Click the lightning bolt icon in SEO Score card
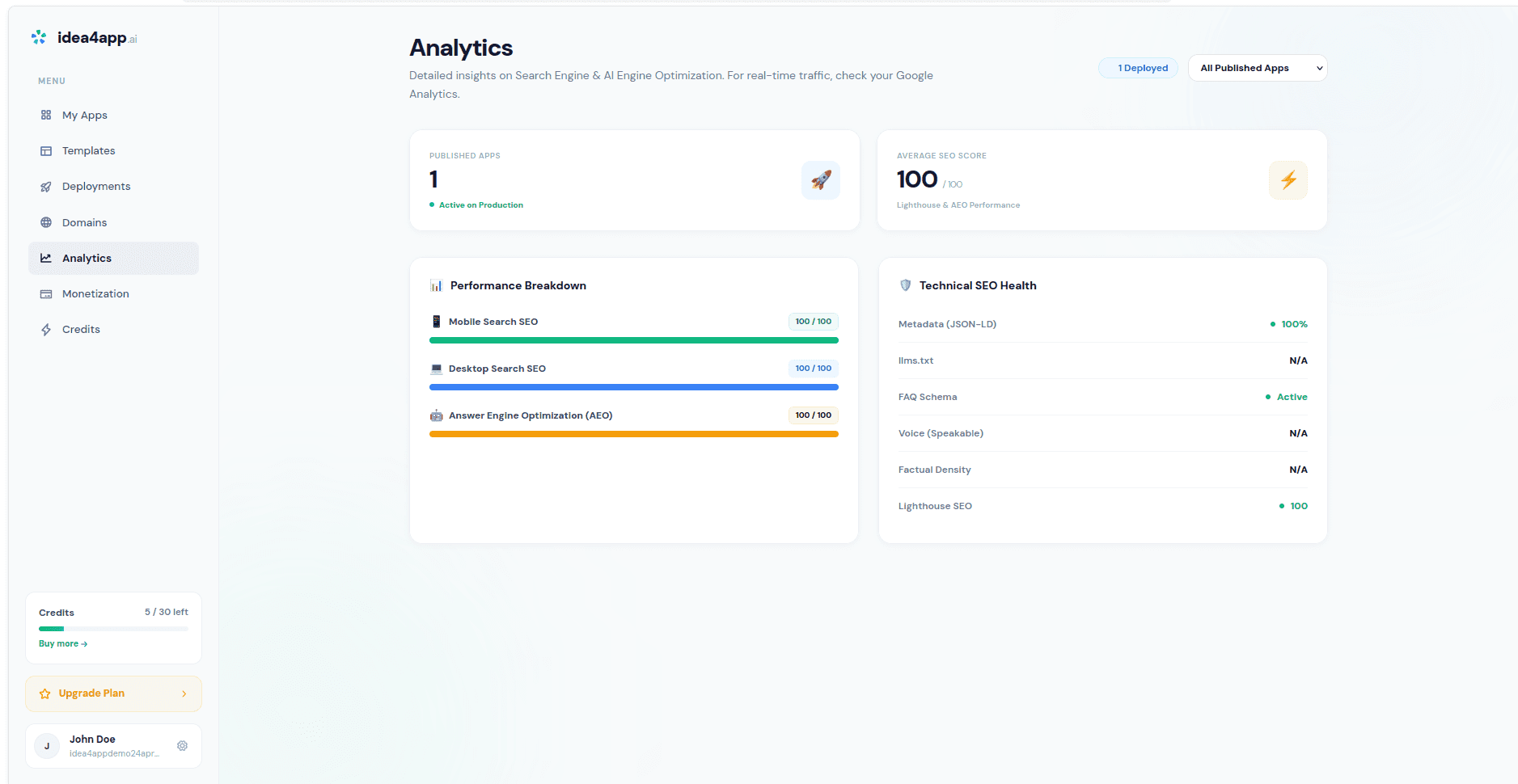The height and width of the screenshot is (784, 1518). (1288, 180)
